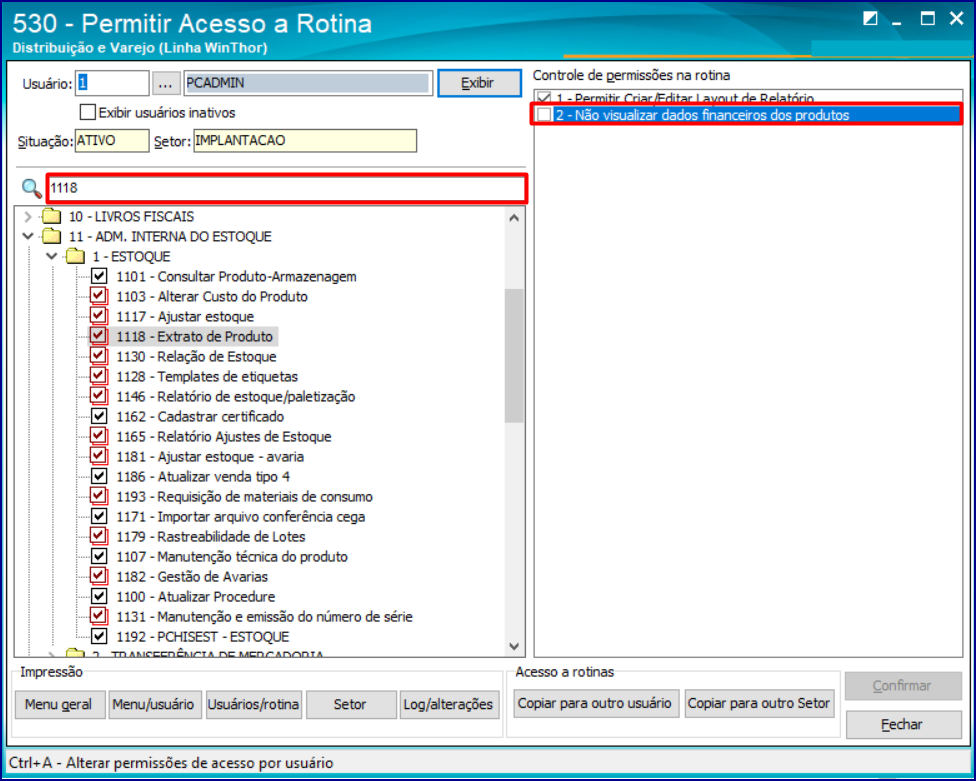This screenshot has width=976, height=781.
Task: Uncheck 1101 - Consultar Produto-Armazenagem checkbox
Action: coord(99,276)
